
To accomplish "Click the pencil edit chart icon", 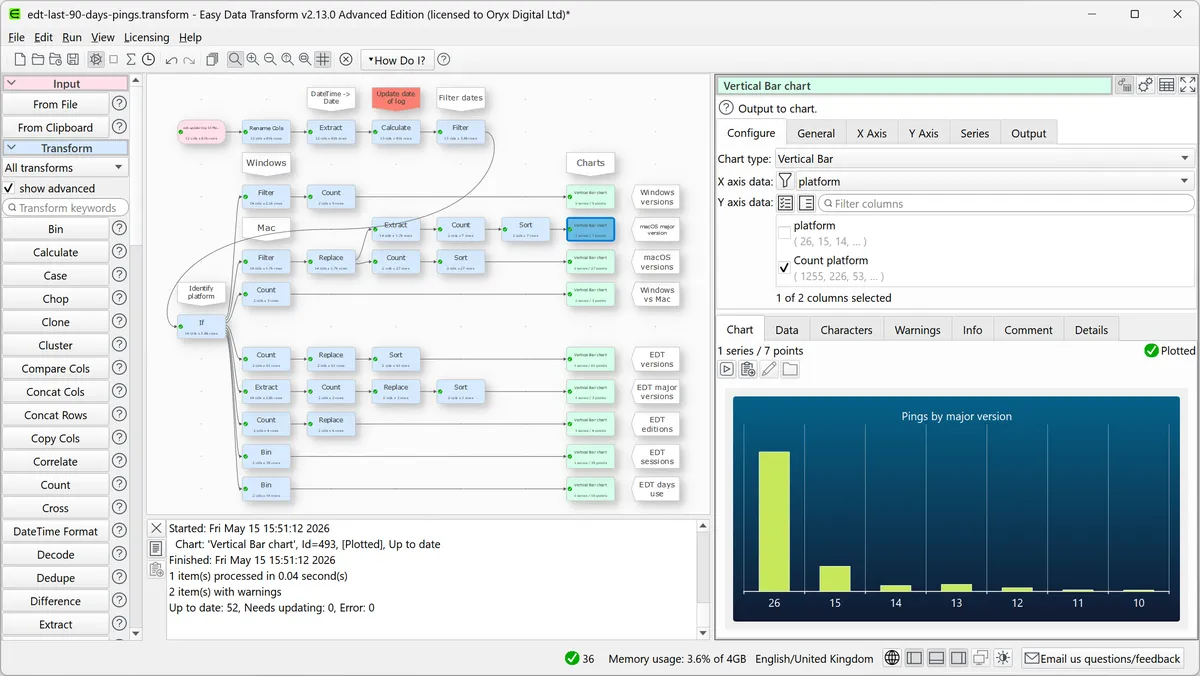I will pos(769,369).
